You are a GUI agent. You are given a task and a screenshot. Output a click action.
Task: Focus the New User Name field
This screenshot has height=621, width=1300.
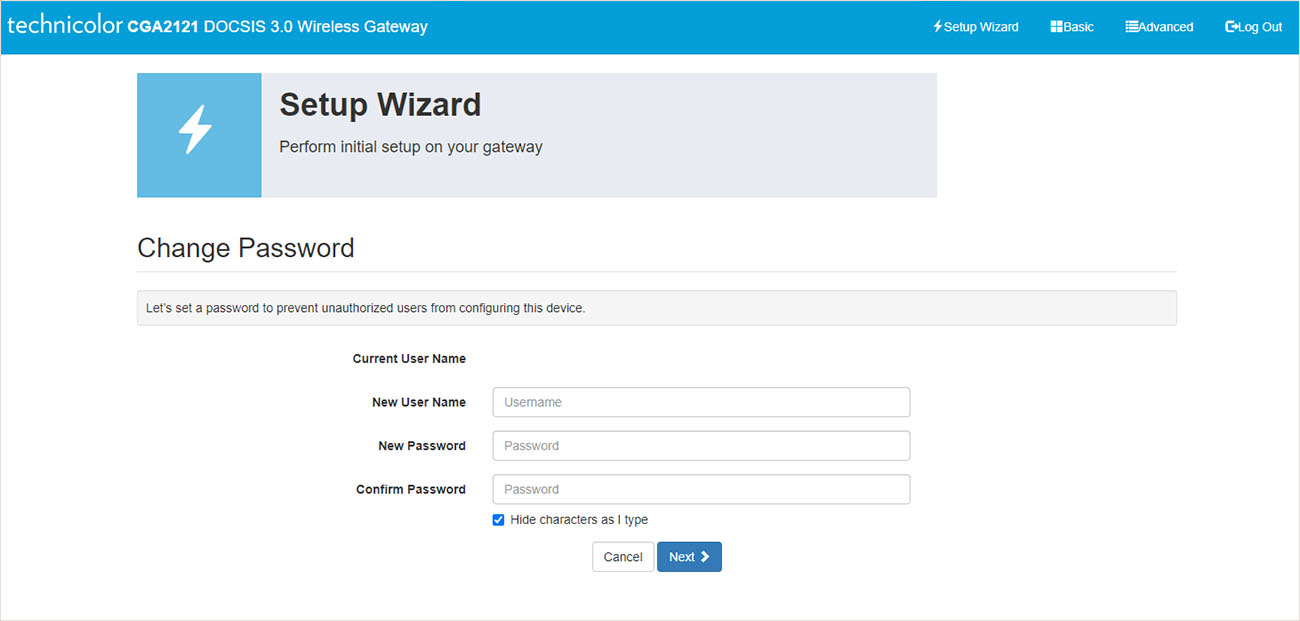[701, 402]
